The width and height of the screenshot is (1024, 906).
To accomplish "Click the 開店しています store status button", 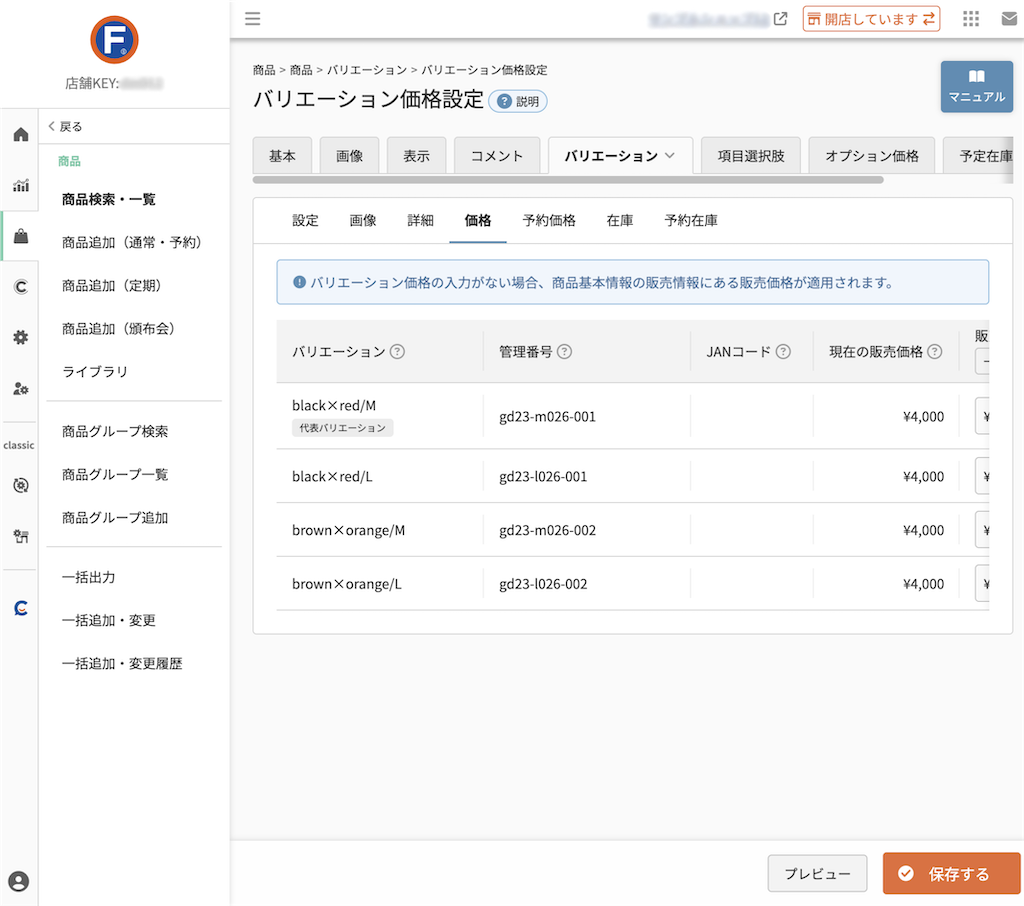I will [x=871, y=19].
